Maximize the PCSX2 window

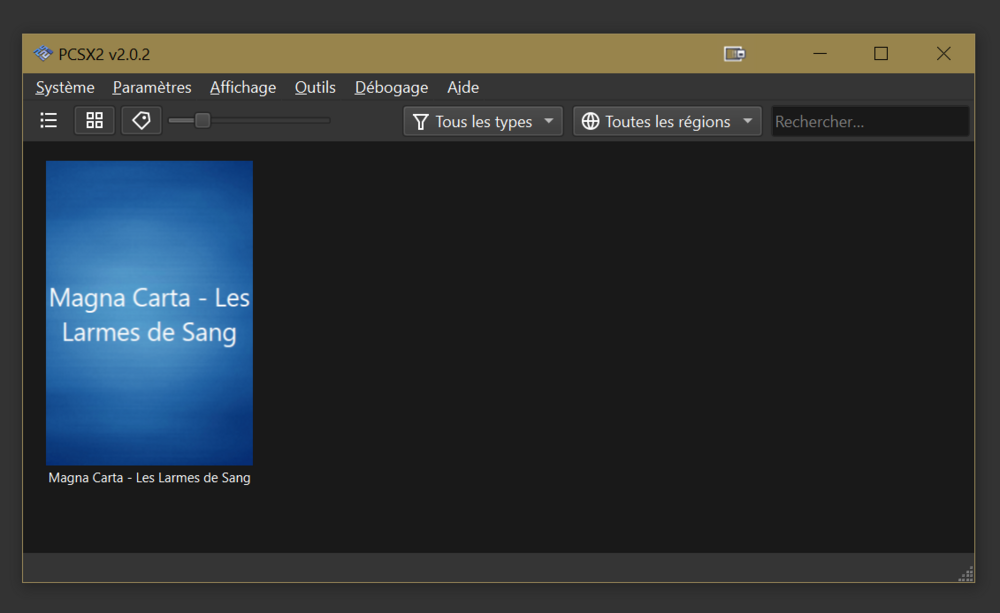880,54
